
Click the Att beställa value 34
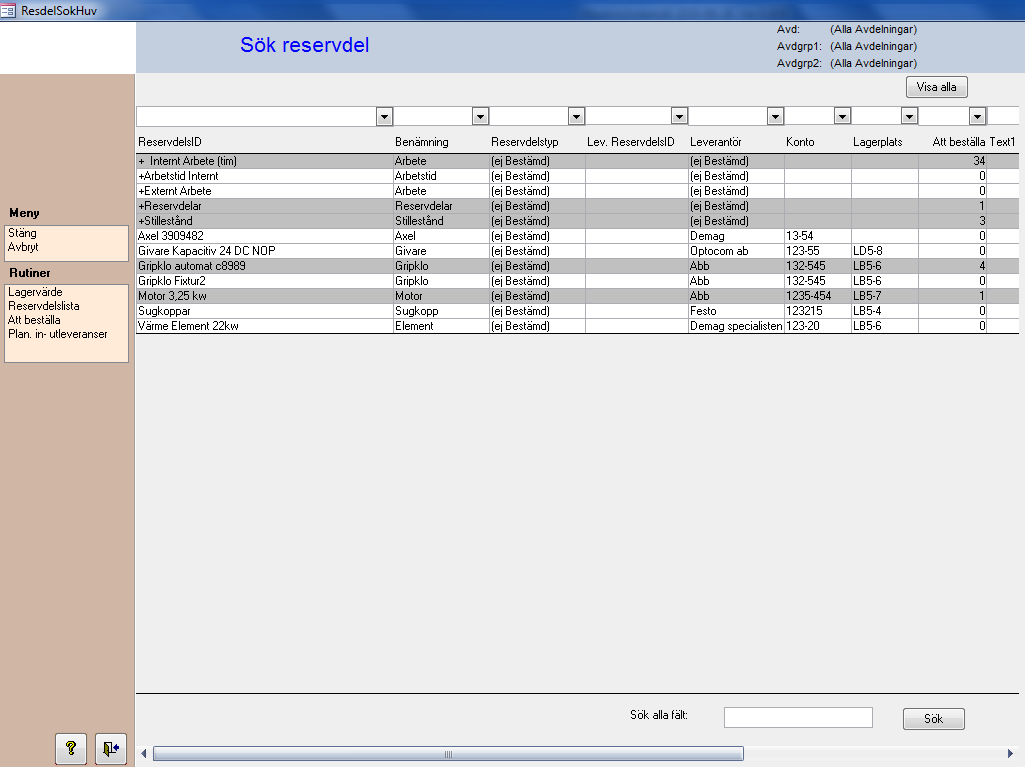[952, 161]
